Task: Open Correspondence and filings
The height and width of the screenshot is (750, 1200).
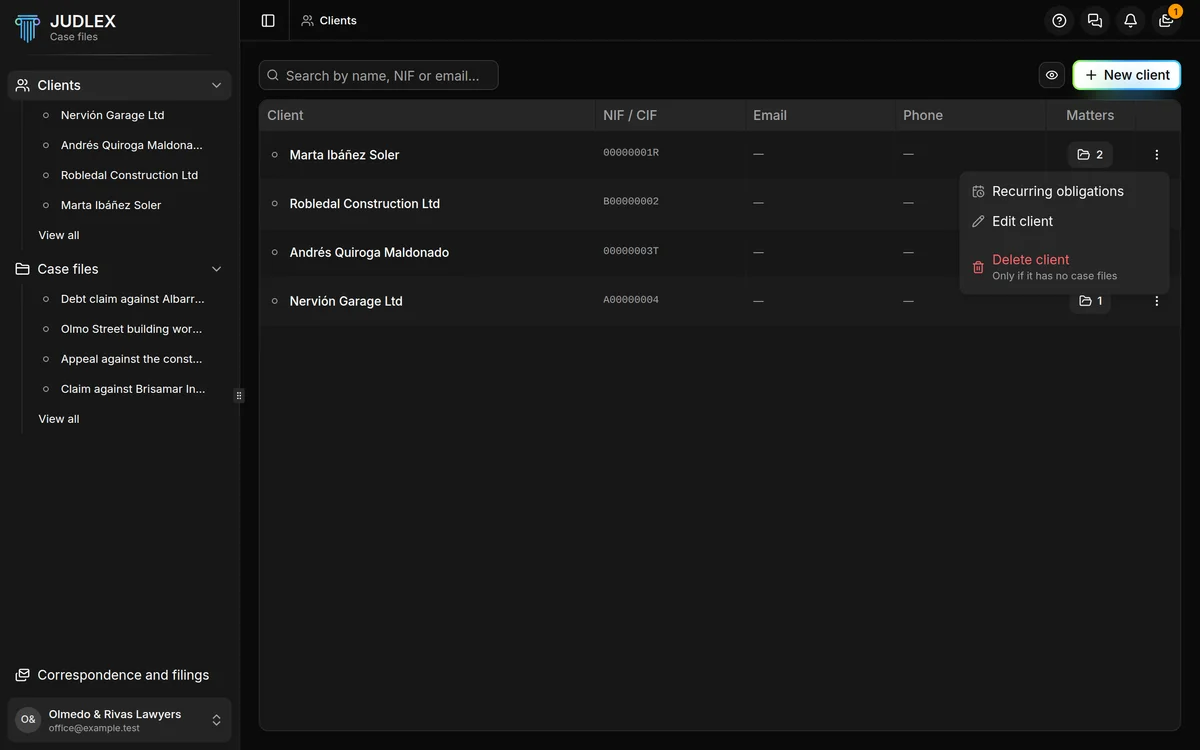Action: 120,675
